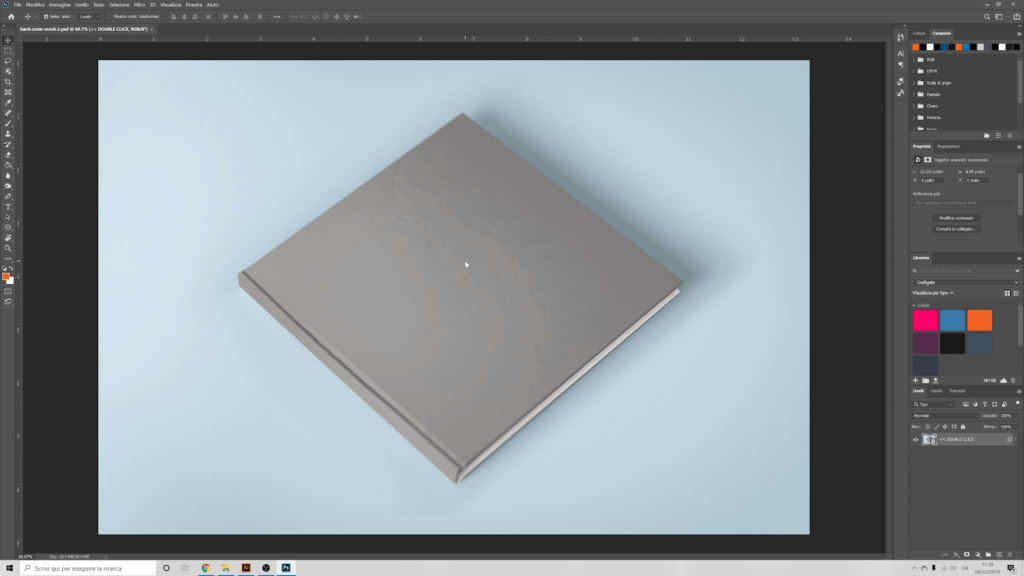The width and height of the screenshot is (1024, 576).
Task: Hide the << DOUBLE CLICK layer
Action: click(x=915, y=439)
